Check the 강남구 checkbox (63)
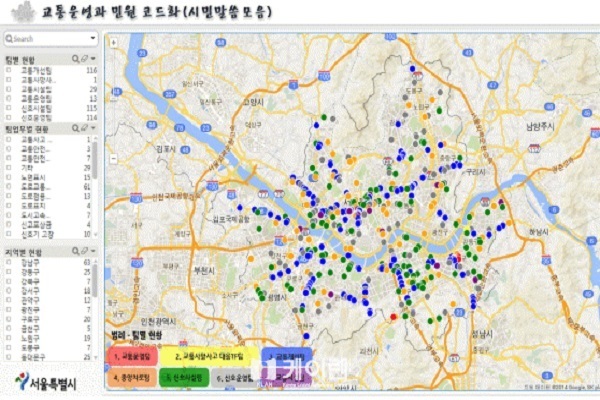600x400 pixels. click(x=8, y=262)
